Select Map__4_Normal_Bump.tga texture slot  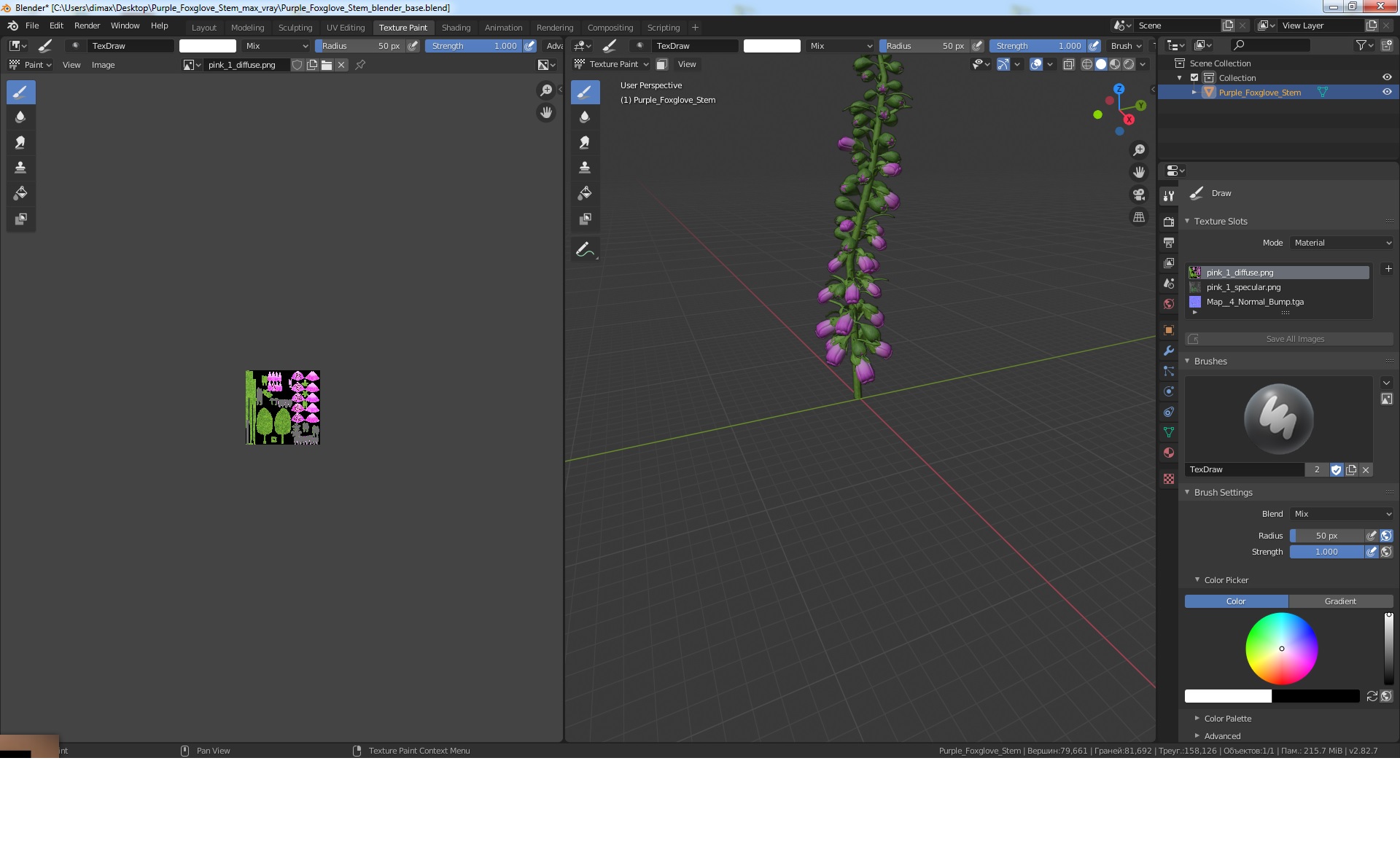(x=1278, y=302)
